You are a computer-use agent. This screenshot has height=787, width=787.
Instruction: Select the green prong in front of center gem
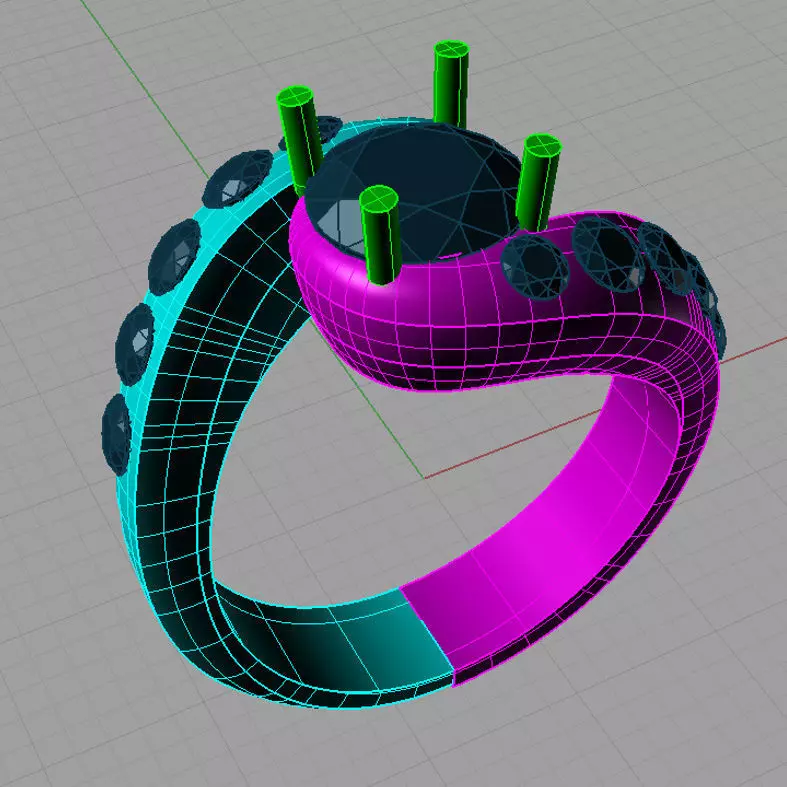[380, 235]
